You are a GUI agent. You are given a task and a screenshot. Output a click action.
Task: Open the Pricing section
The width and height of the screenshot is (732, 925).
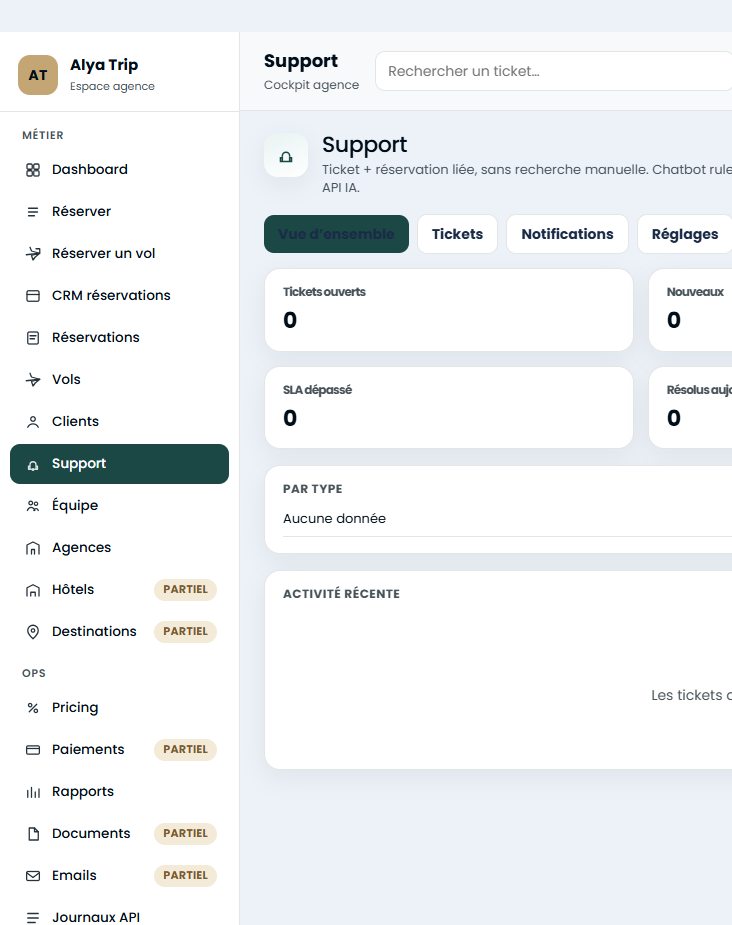click(x=119, y=708)
